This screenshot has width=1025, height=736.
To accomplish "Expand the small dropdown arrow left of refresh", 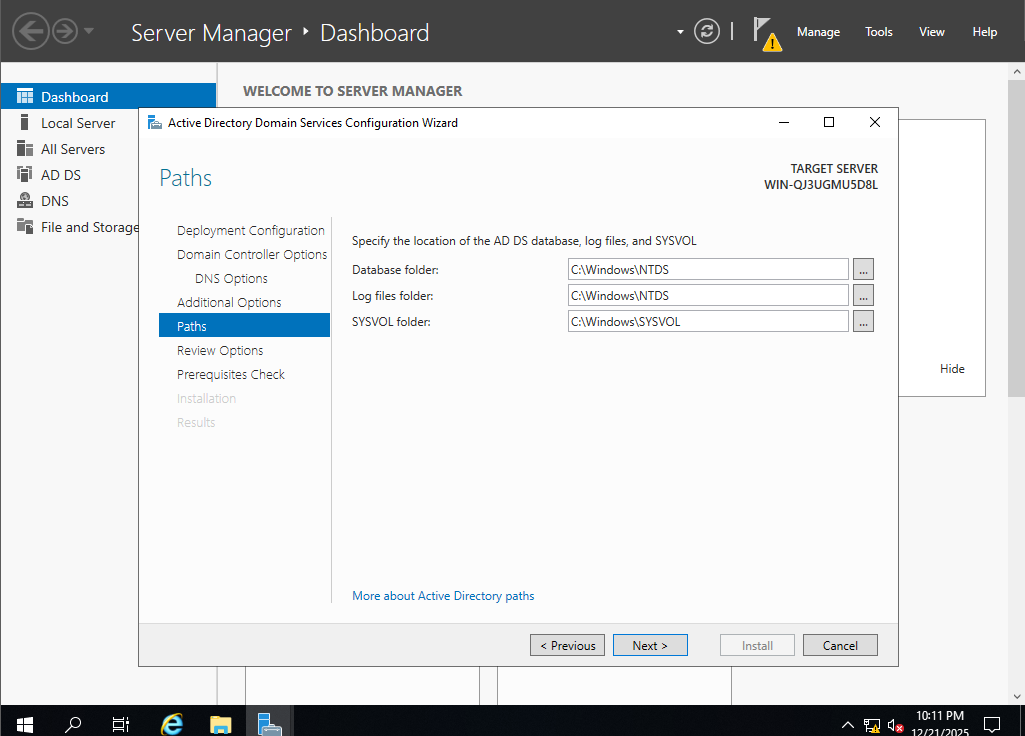I will [x=680, y=31].
